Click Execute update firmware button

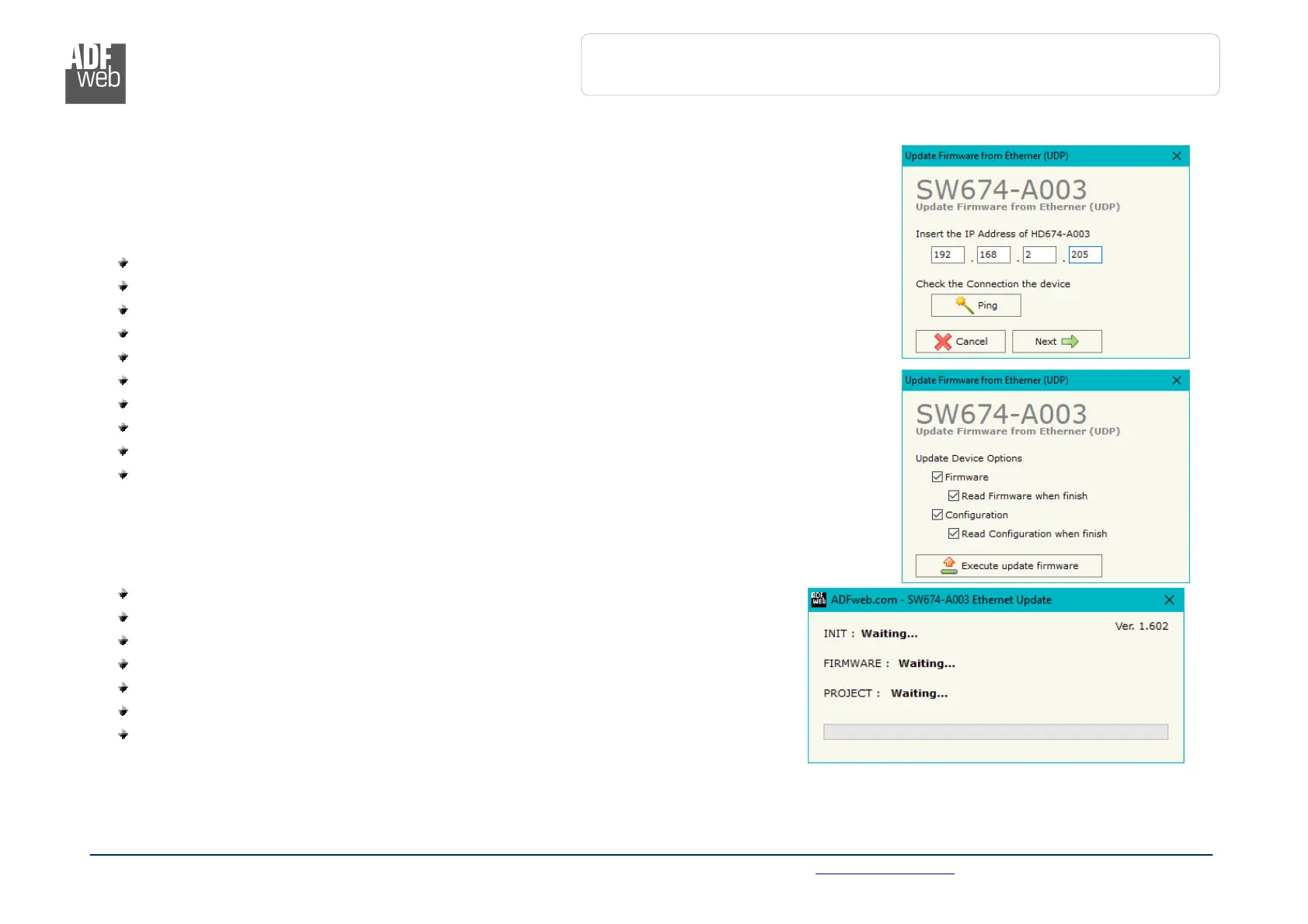click(1008, 566)
